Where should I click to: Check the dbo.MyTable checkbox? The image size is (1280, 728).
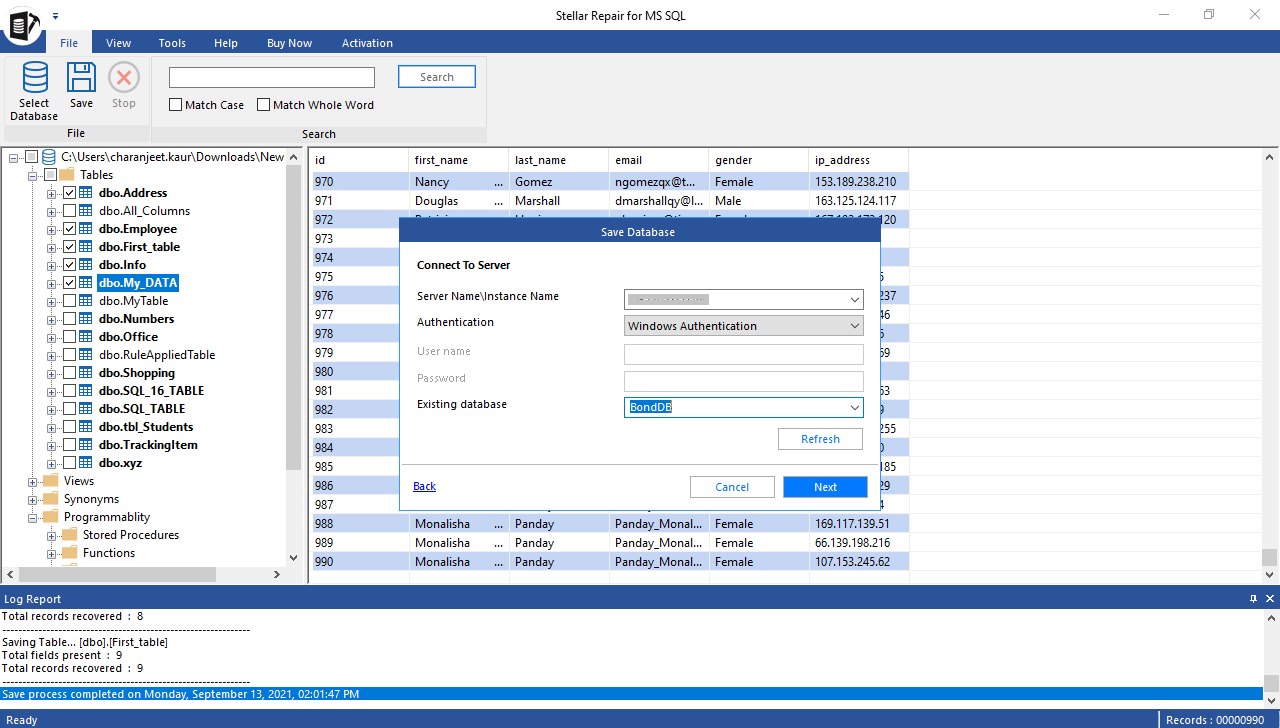pyautogui.click(x=69, y=301)
